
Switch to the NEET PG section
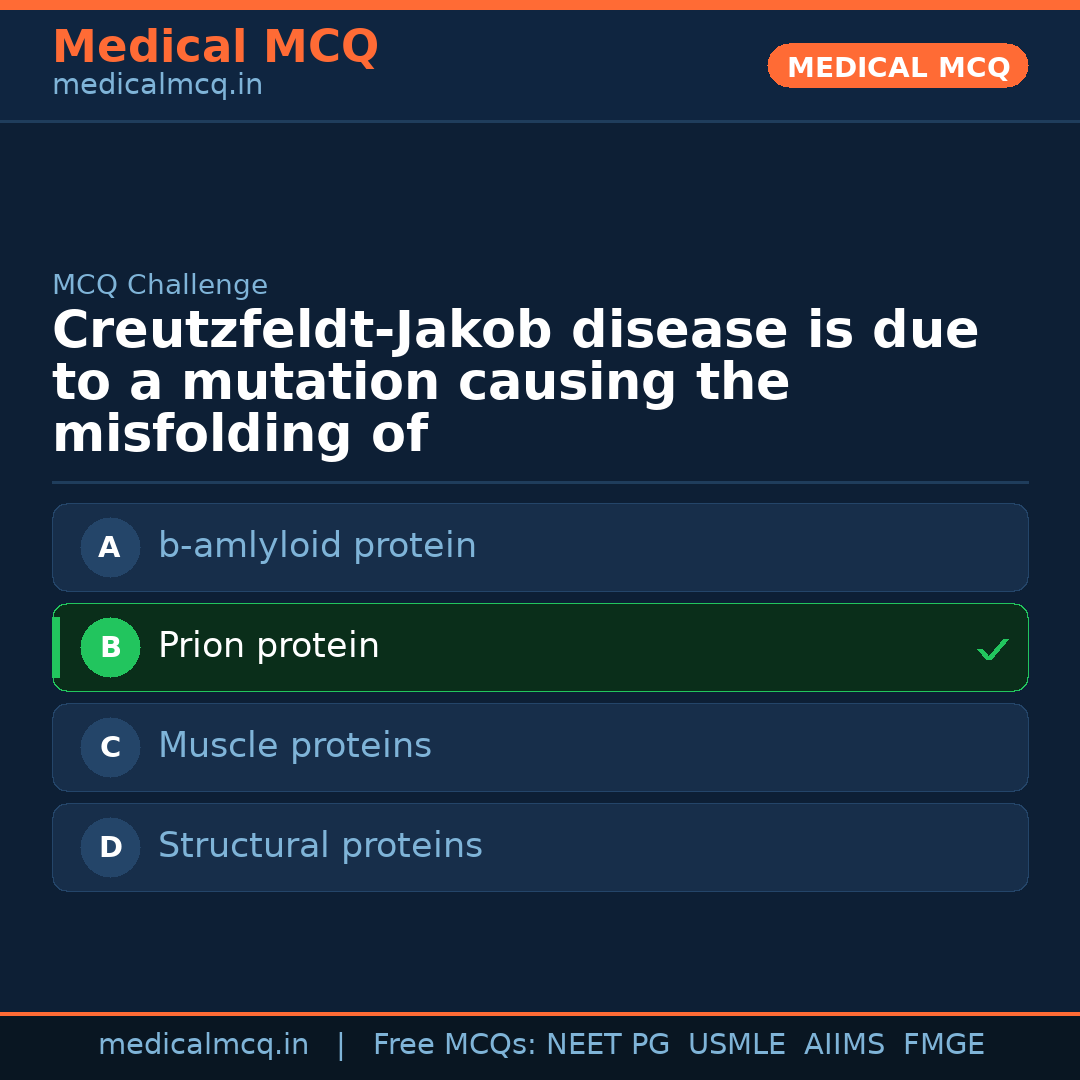click(x=607, y=1043)
